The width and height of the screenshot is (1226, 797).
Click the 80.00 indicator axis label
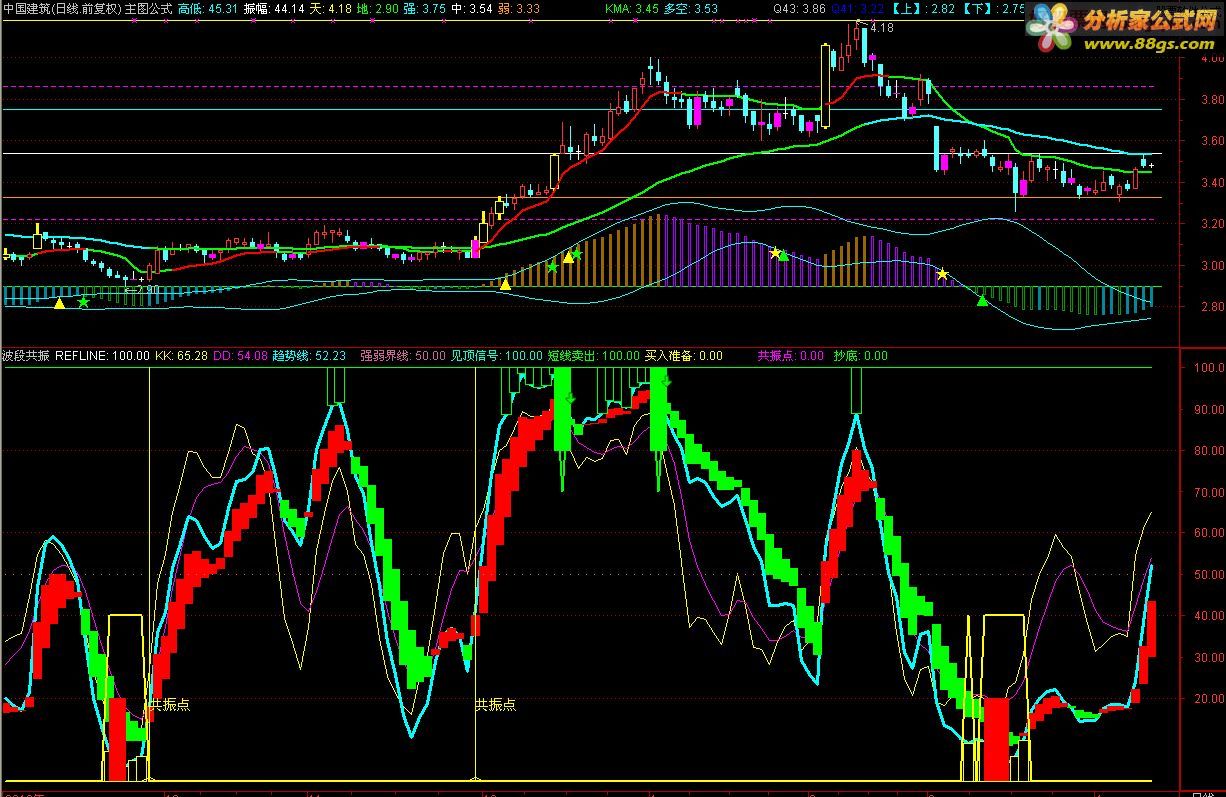point(1209,451)
